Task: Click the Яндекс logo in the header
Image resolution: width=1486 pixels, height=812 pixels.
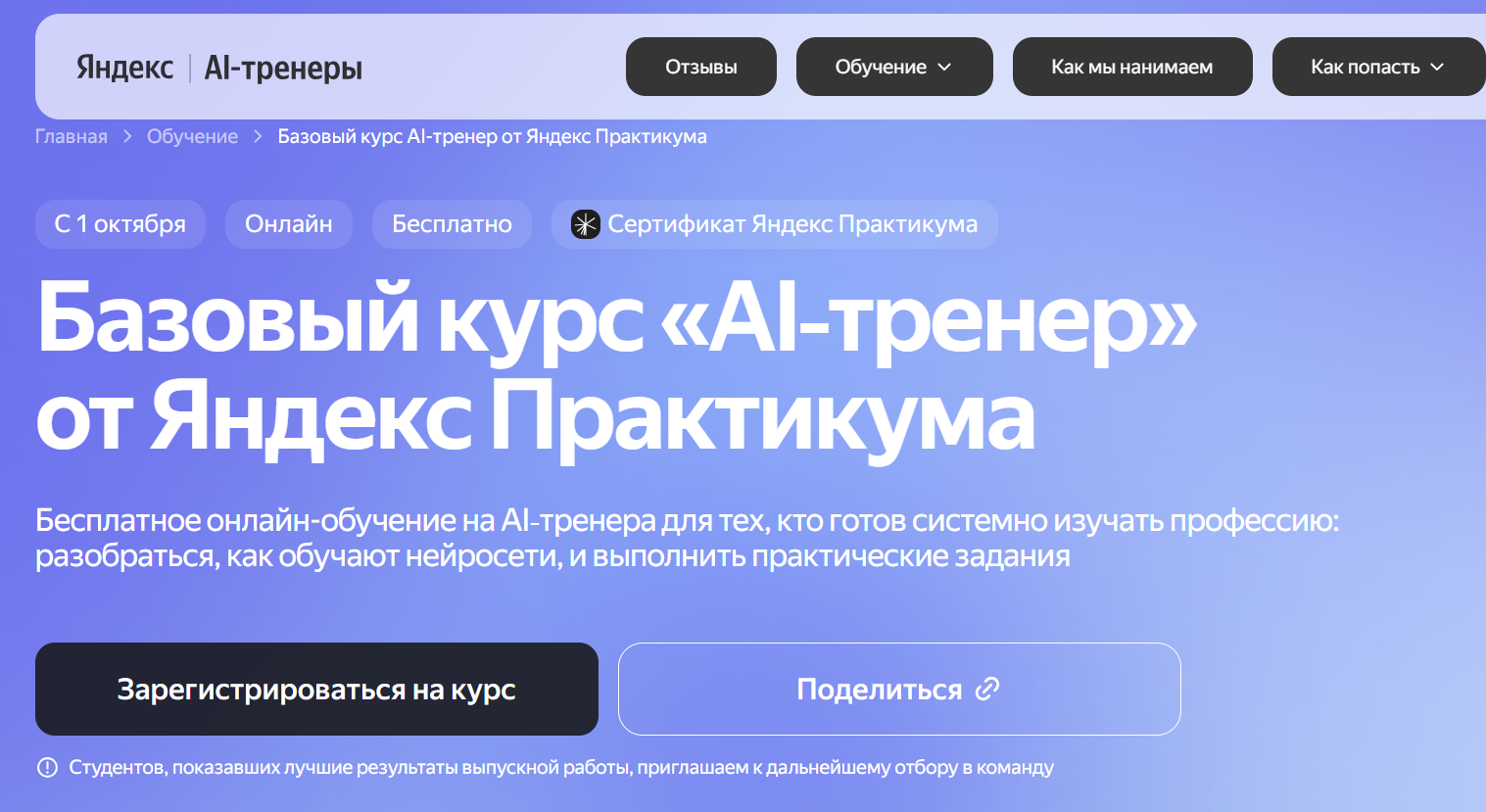Action: (125, 68)
